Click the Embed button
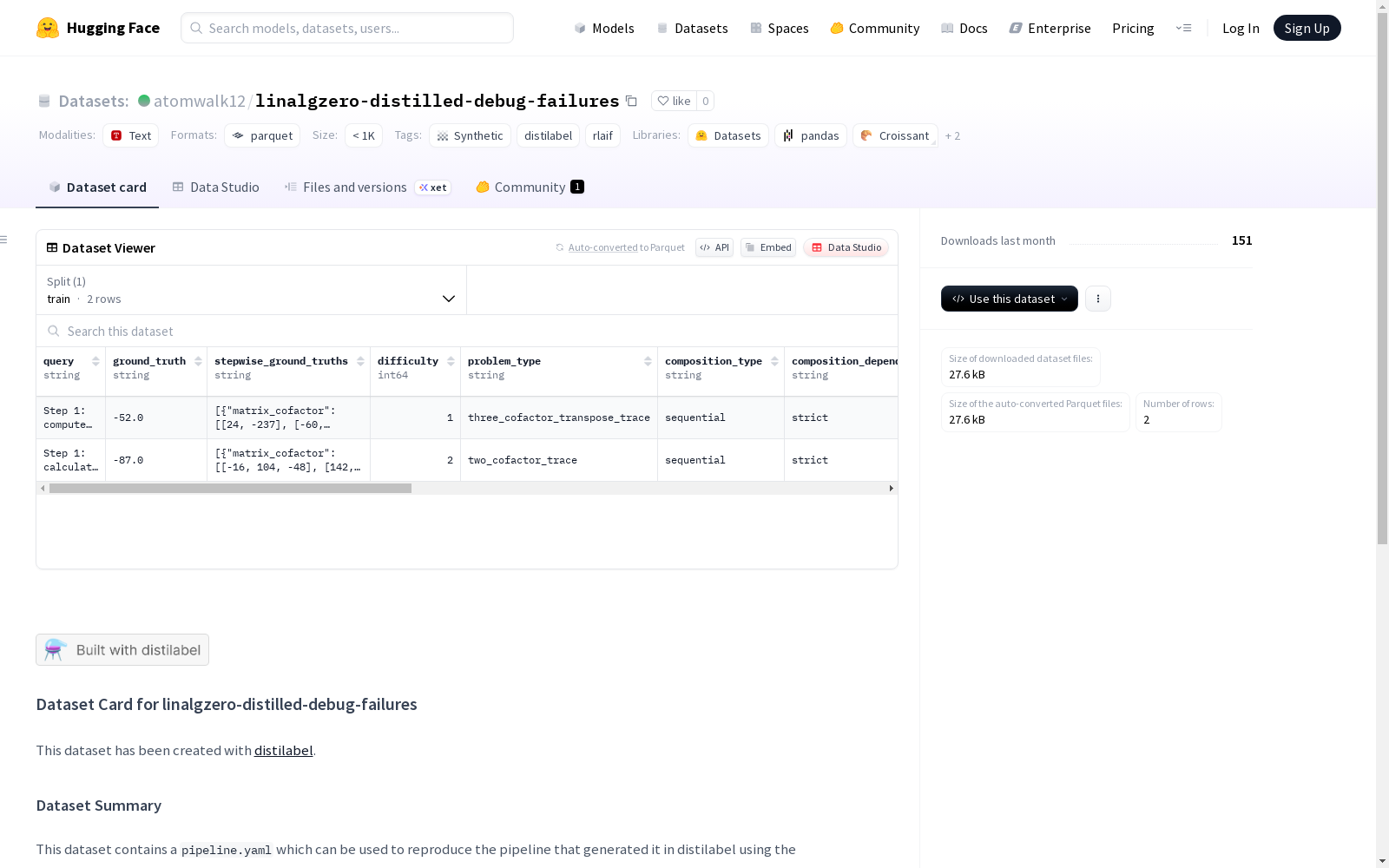1389x868 pixels. (768, 247)
